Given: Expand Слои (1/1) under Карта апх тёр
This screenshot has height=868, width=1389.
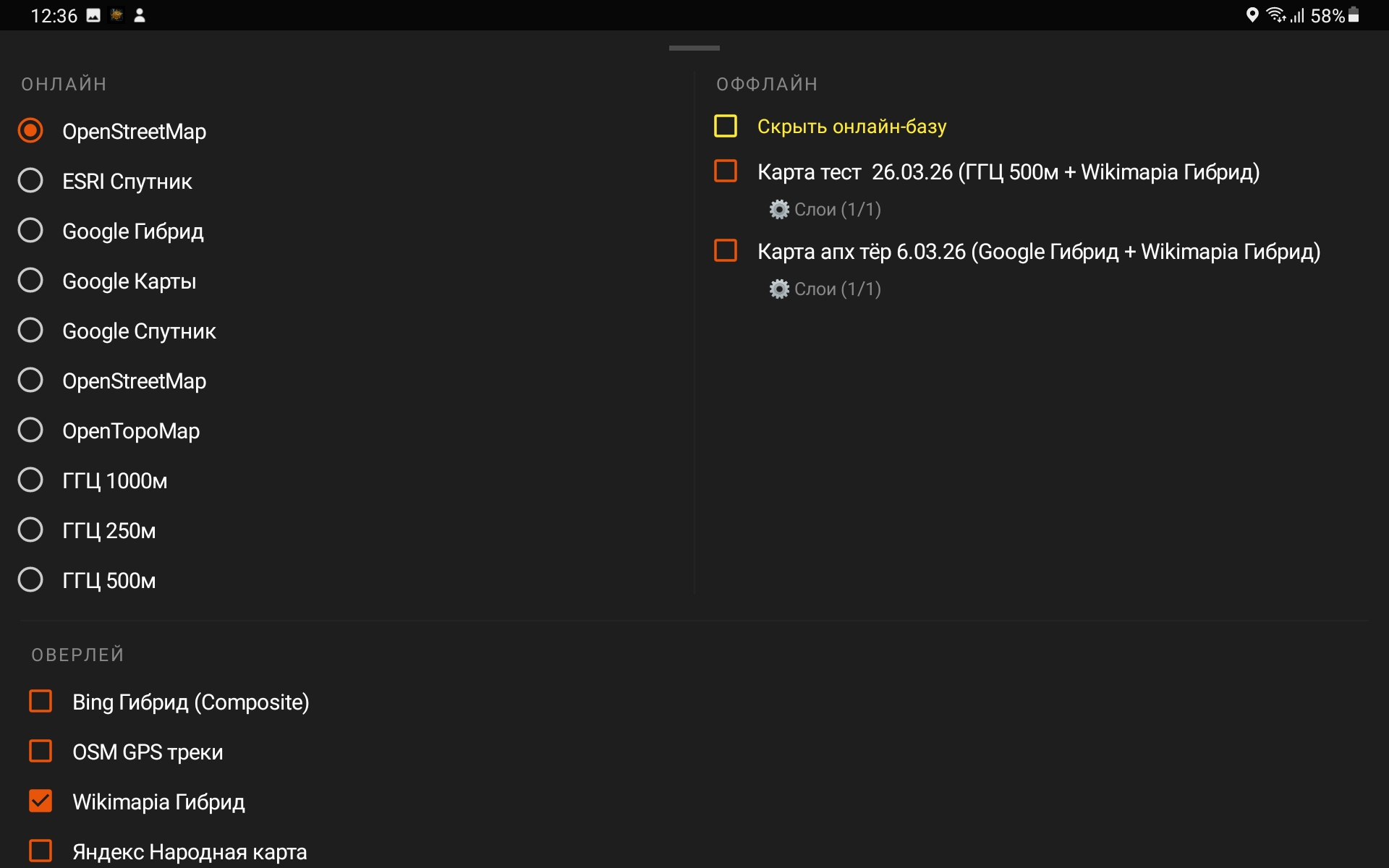Looking at the screenshot, I should click(837, 289).
